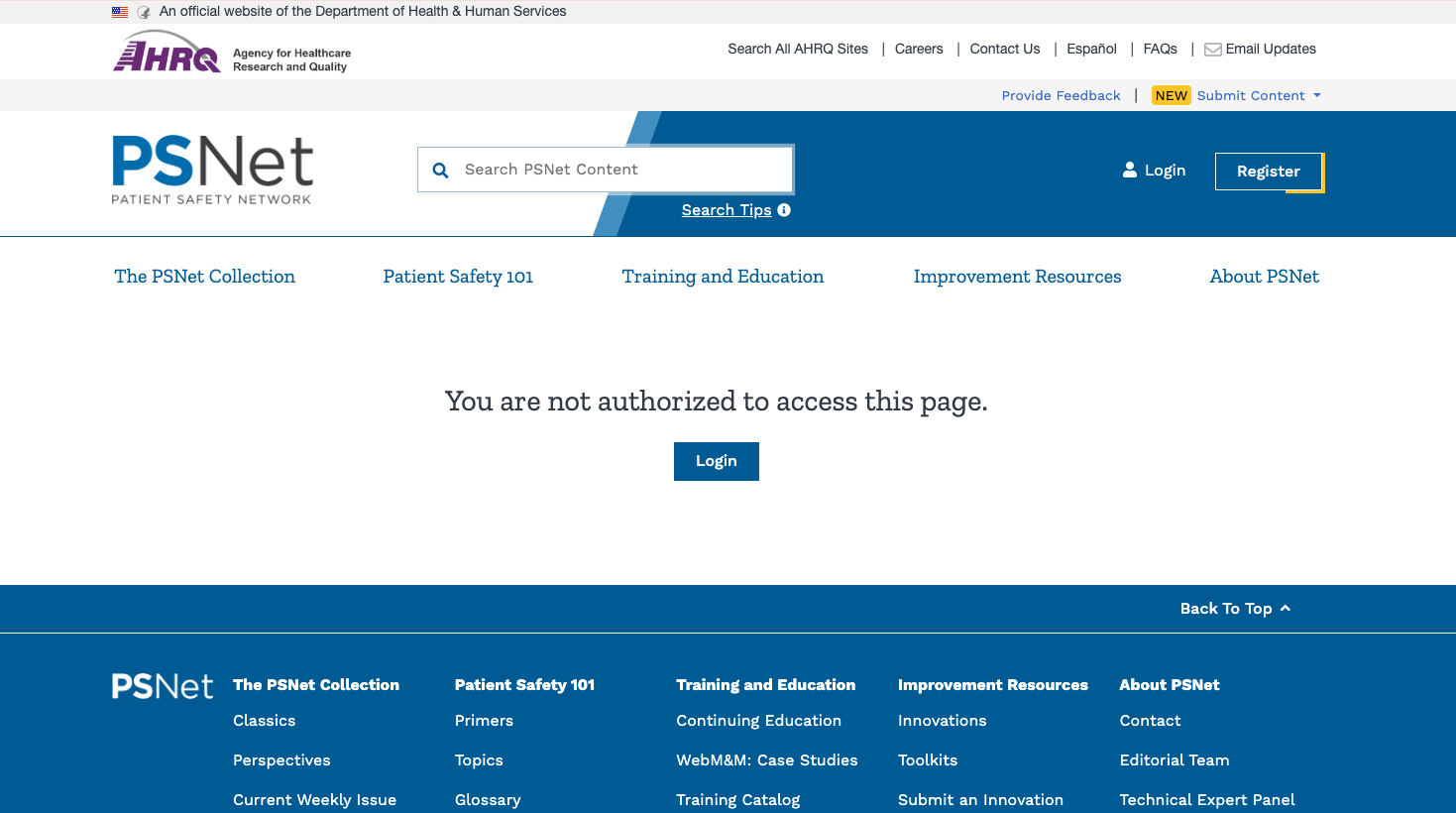
Task: Collapse the page using Back To Top chevron
Action: point(1286,608)
